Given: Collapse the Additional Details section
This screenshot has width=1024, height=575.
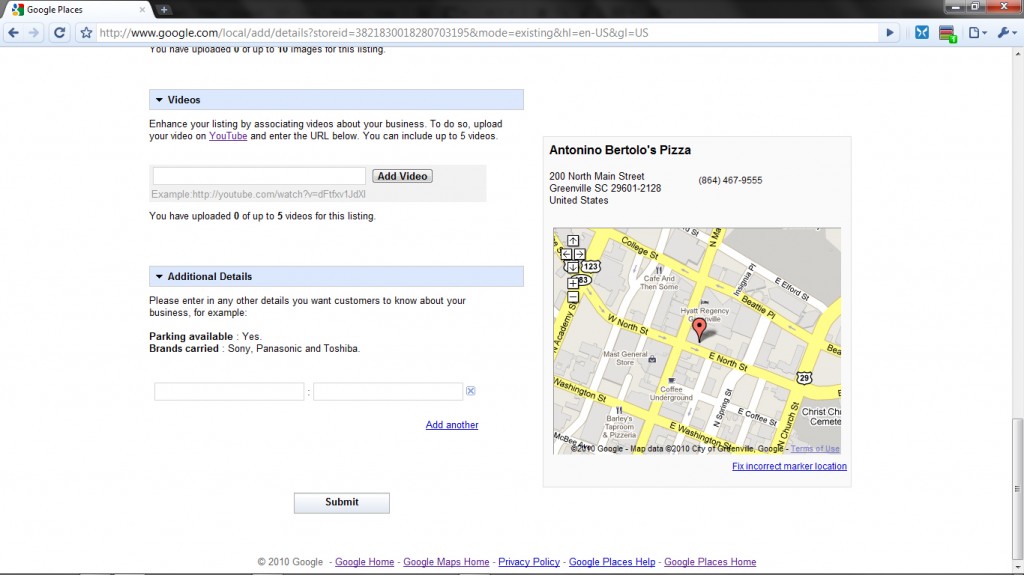Looking at the screenshot, I should (159, 276).
